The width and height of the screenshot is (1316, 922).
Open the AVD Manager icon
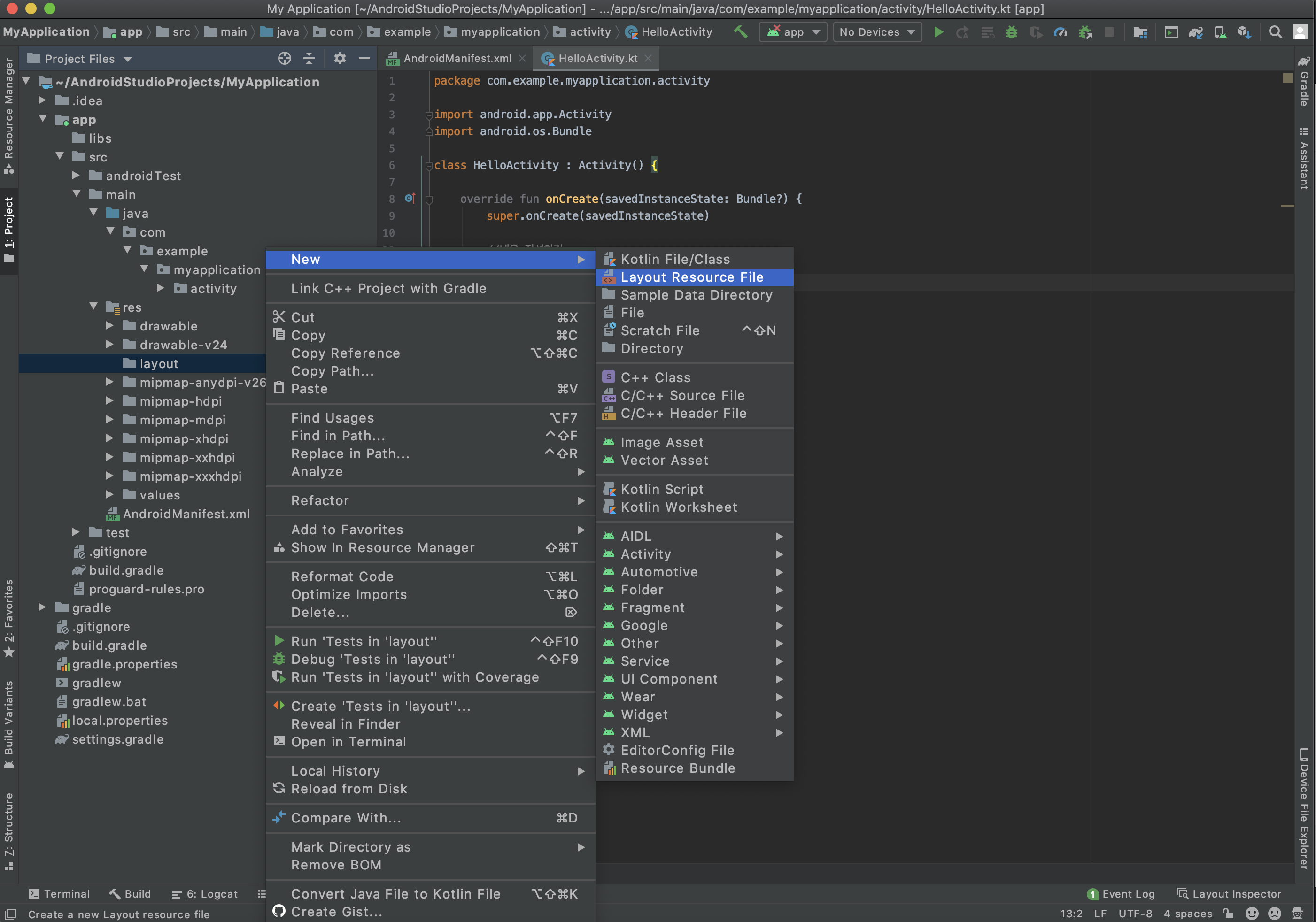[x=1220, y=32]
